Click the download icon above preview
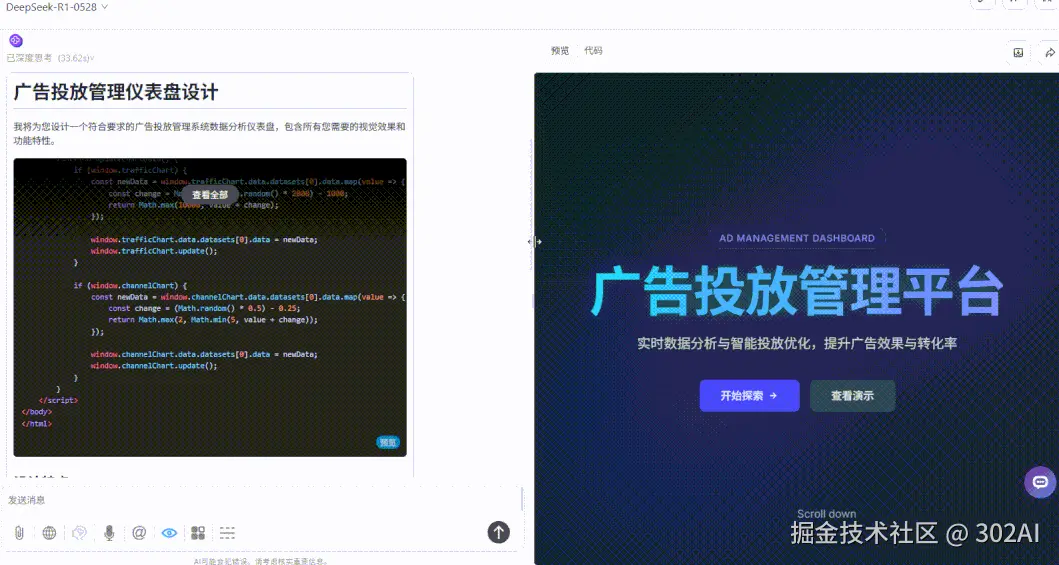This screenshot has width=1059, height=565. coord(1018,53)
